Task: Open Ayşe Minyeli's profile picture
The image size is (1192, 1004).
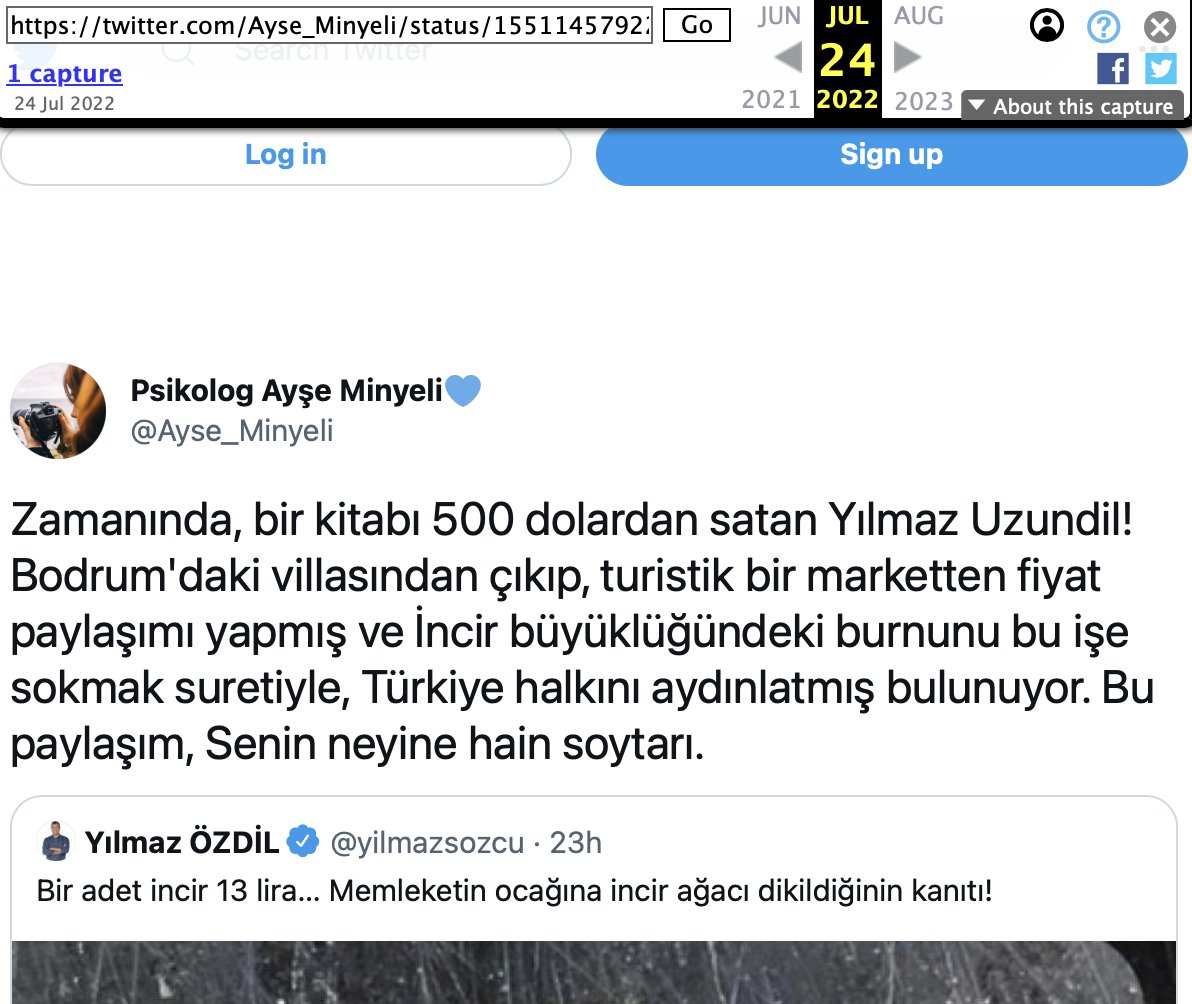Action: [58, 410]
